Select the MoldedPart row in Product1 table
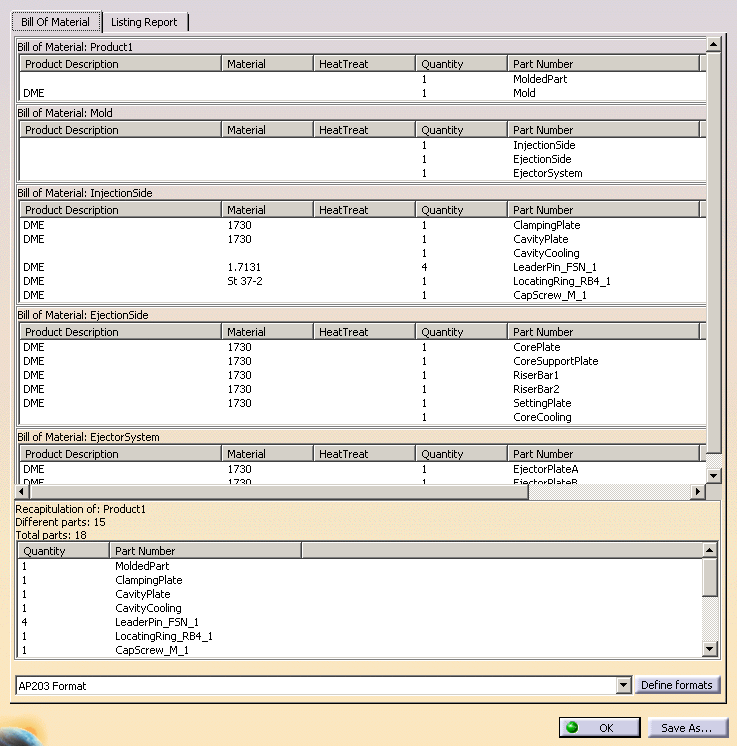Screen dimensions: 737x746 pyautogui.click(x=363, y=79)
